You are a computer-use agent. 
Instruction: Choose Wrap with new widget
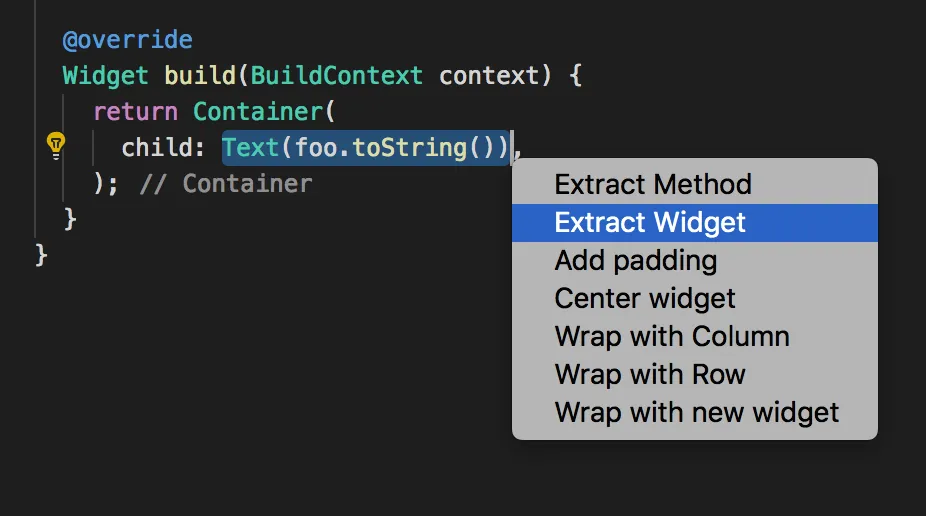[696, 412]
